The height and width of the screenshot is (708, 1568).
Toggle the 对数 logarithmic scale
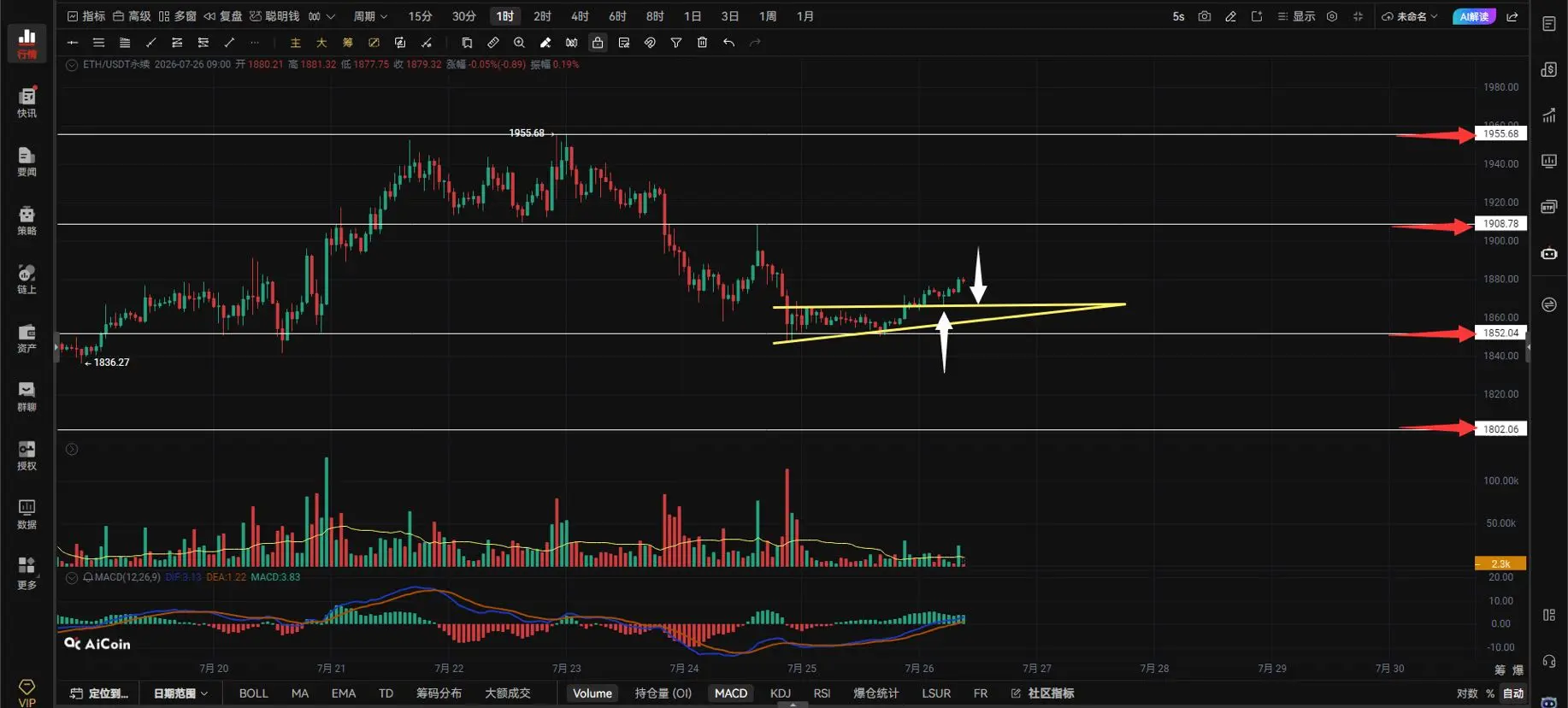(x=1467, y=693)
